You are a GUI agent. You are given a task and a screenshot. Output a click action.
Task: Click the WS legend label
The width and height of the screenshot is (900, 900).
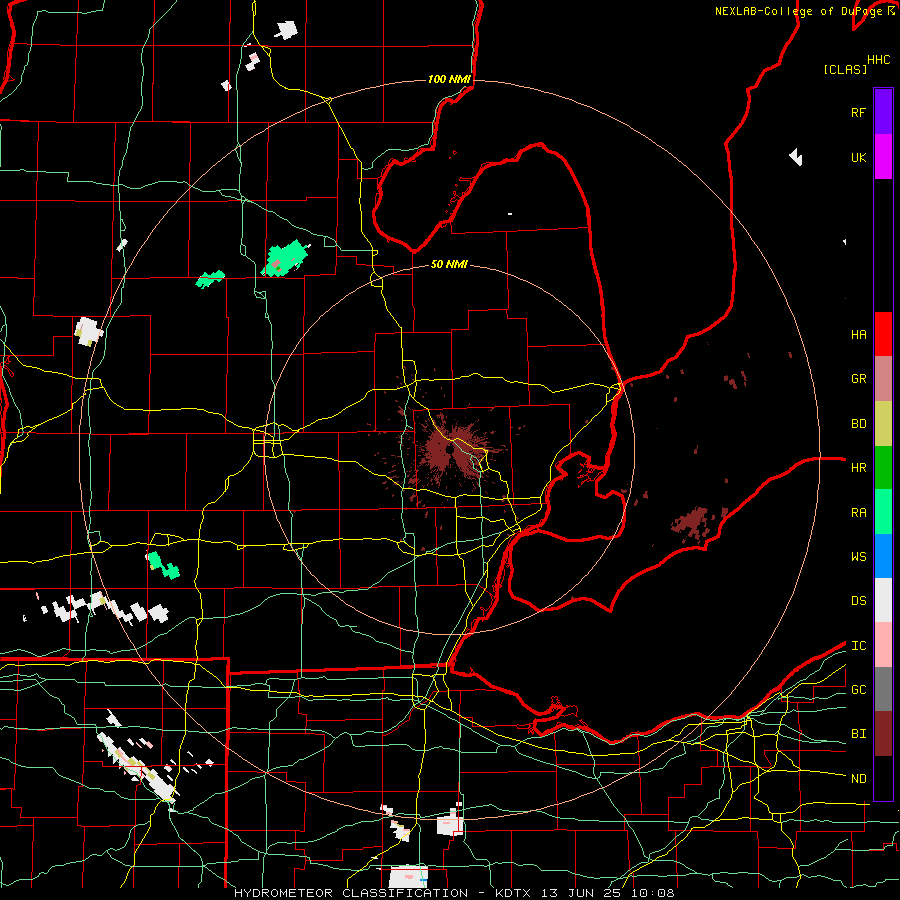[x=858, y=557]
